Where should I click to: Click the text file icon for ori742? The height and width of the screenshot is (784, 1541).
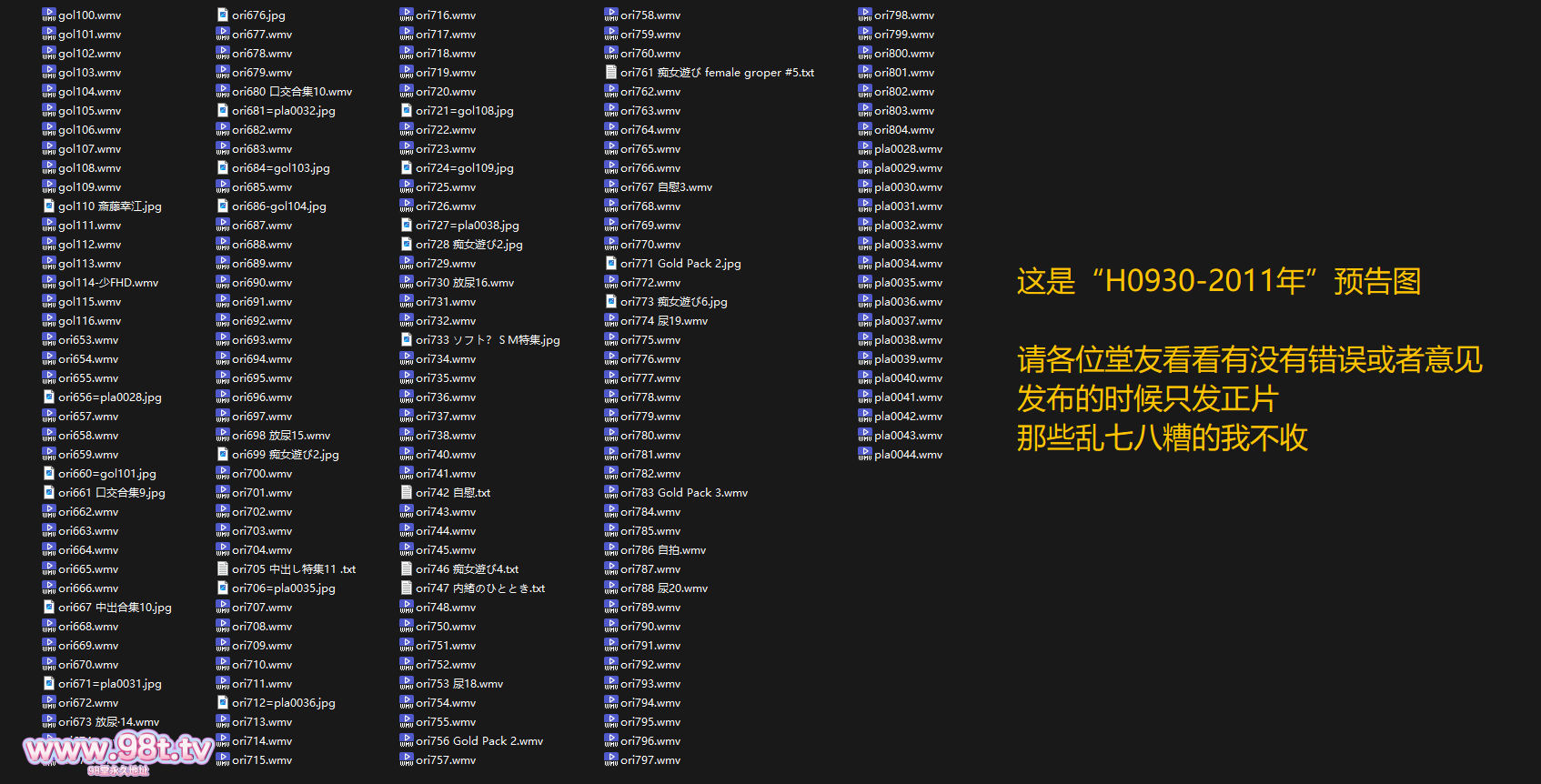407,492
